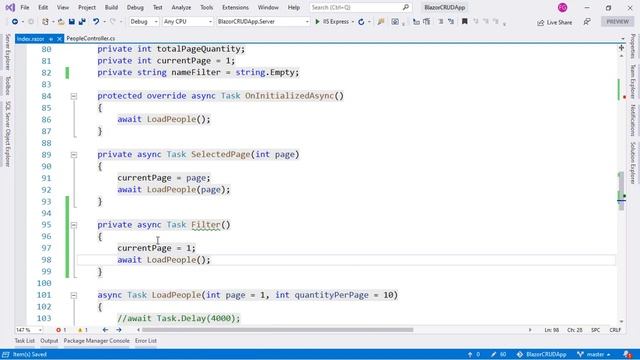Click the BlazorCRUDApp repository in the status bar
Viewport: 640px width, 360px height.
point(542,354)
